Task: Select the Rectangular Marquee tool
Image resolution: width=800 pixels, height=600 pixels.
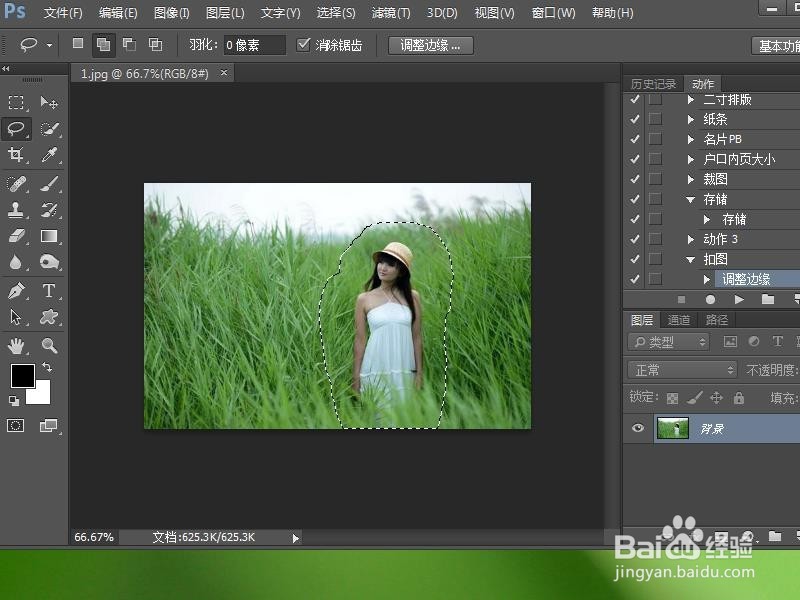Action: 16,103
